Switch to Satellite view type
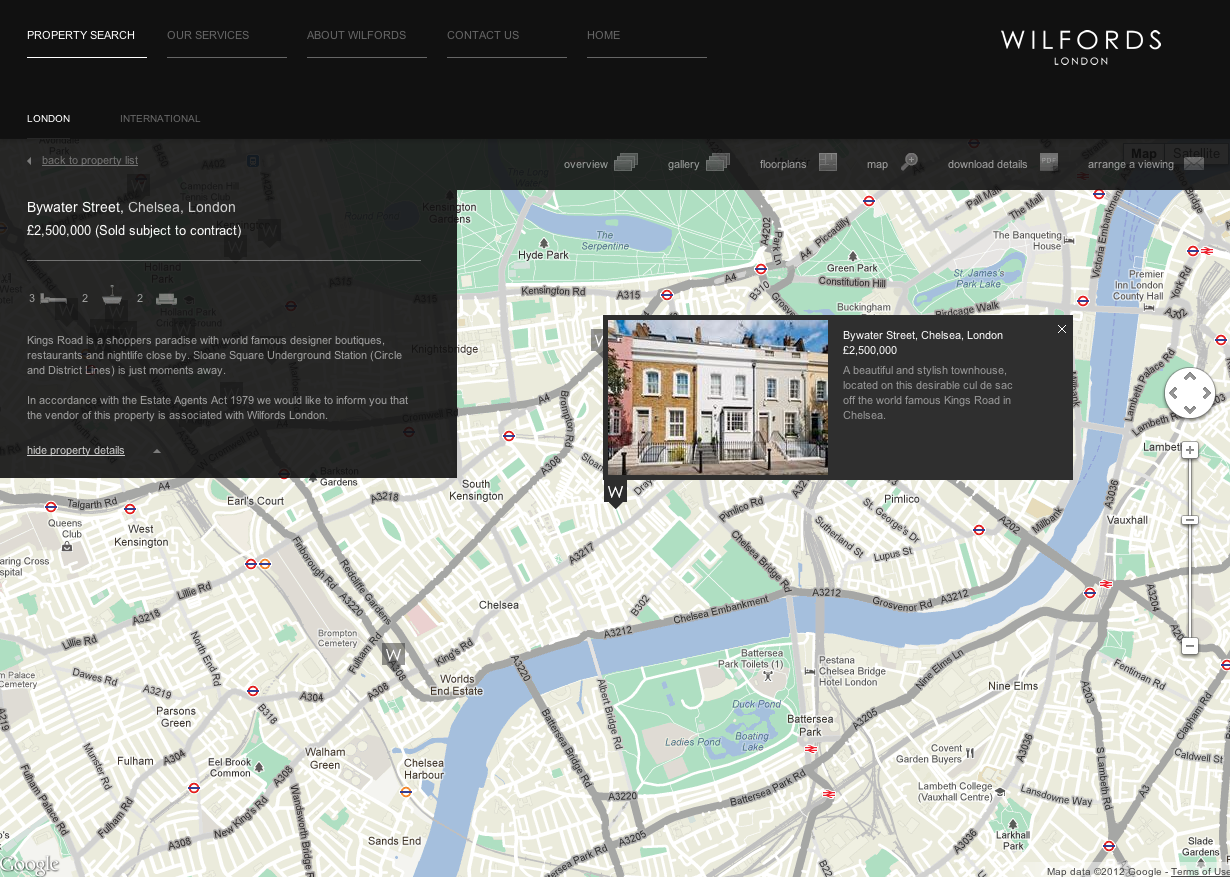Screen dimensions: 1230x877 (1197, 153)
